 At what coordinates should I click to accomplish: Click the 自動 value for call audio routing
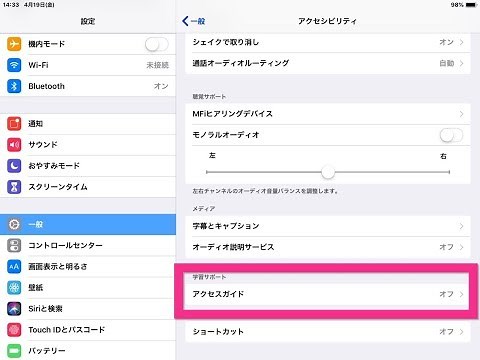click(x=447, y=63)
